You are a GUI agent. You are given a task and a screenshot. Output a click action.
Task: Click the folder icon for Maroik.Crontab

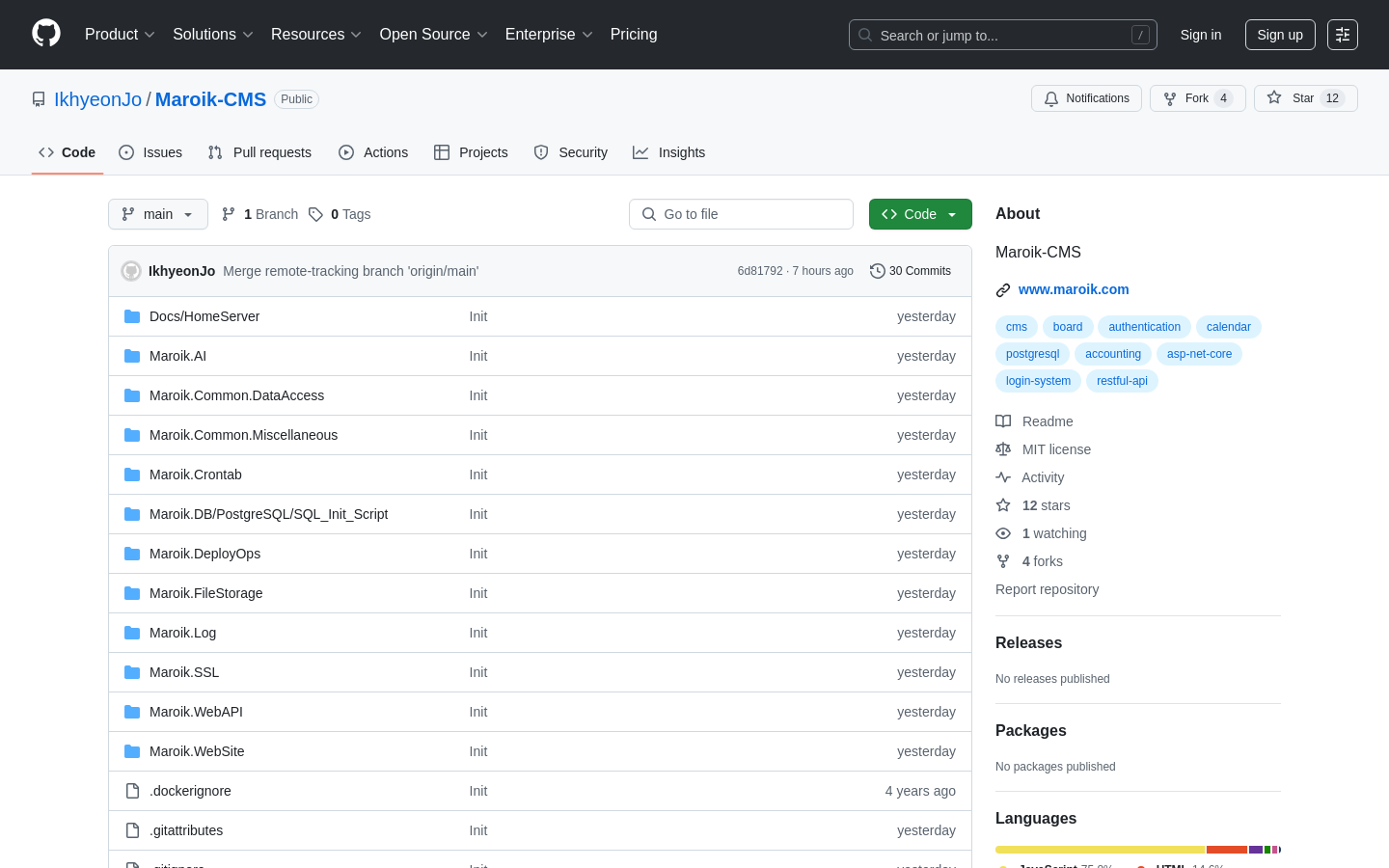pyautogui.click(x=132, y=475)
